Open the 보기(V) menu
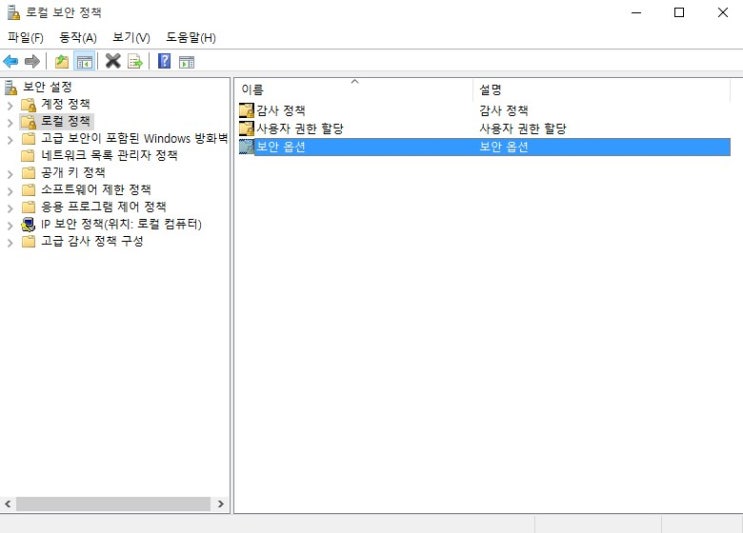743x533 pixels. (x=131, y=37)
